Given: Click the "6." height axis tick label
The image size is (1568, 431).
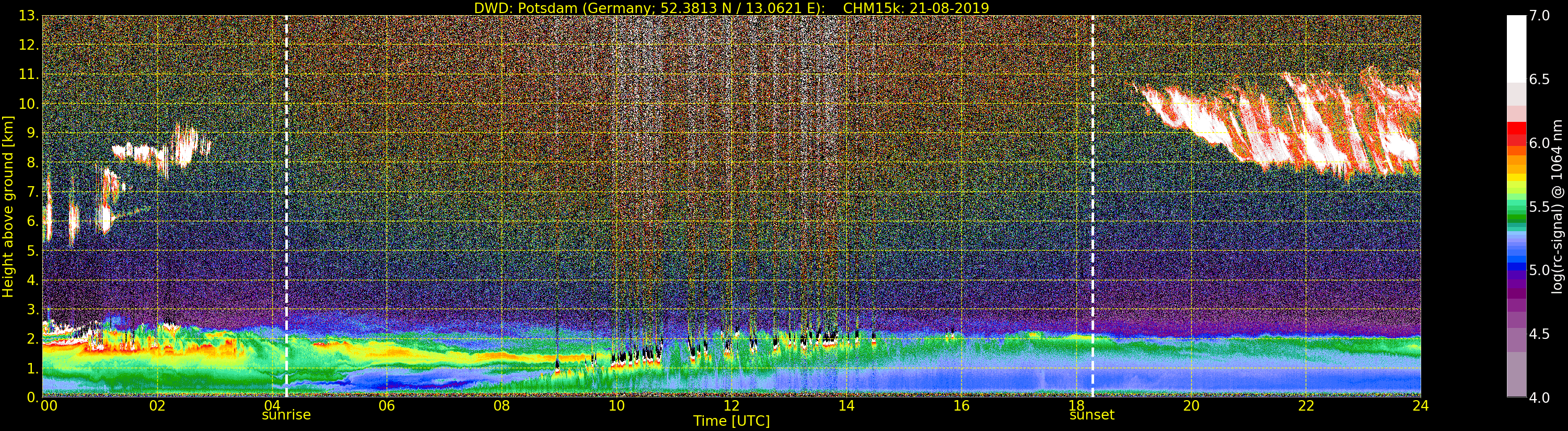Looking at the screenshot, I should click(x=32, y=221).
